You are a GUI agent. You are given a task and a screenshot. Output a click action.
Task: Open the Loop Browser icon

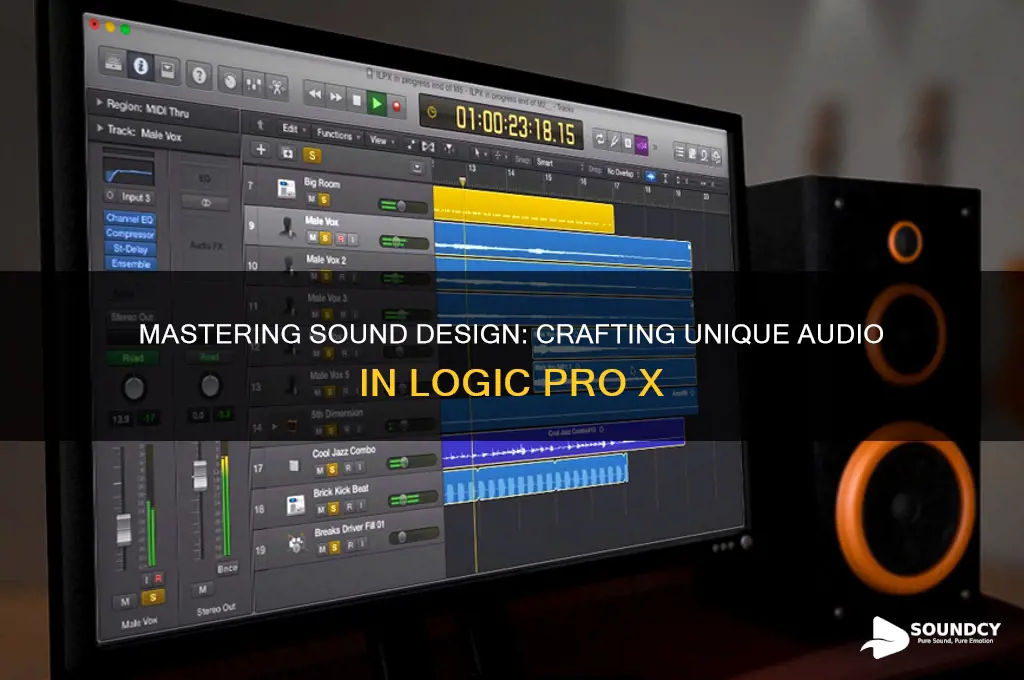(704, 155)
